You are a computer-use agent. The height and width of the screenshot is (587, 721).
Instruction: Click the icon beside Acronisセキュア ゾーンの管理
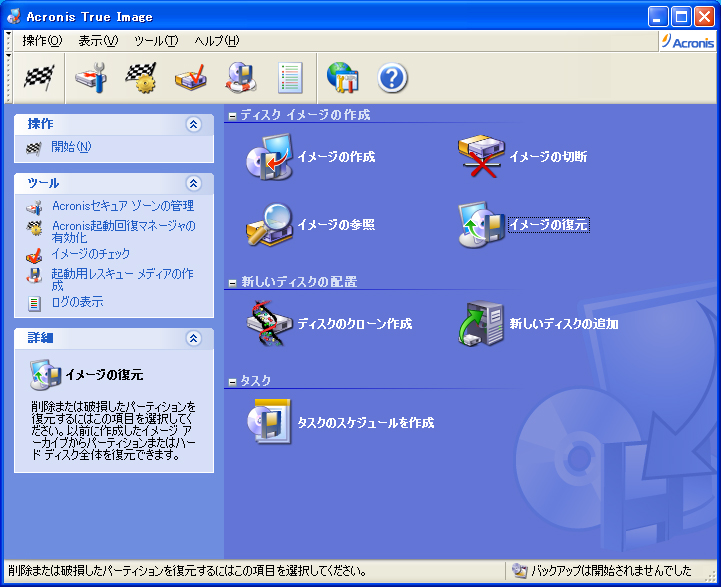[x=34, y=208]
